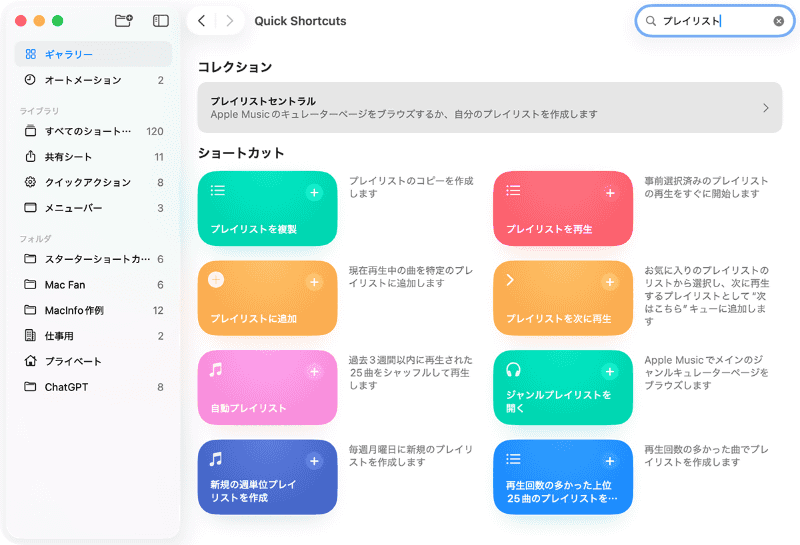The width and height of the screenshot is (800, 545).
Task: Open the 自動プレイリスト shortcut card
Action: [267, 387]
